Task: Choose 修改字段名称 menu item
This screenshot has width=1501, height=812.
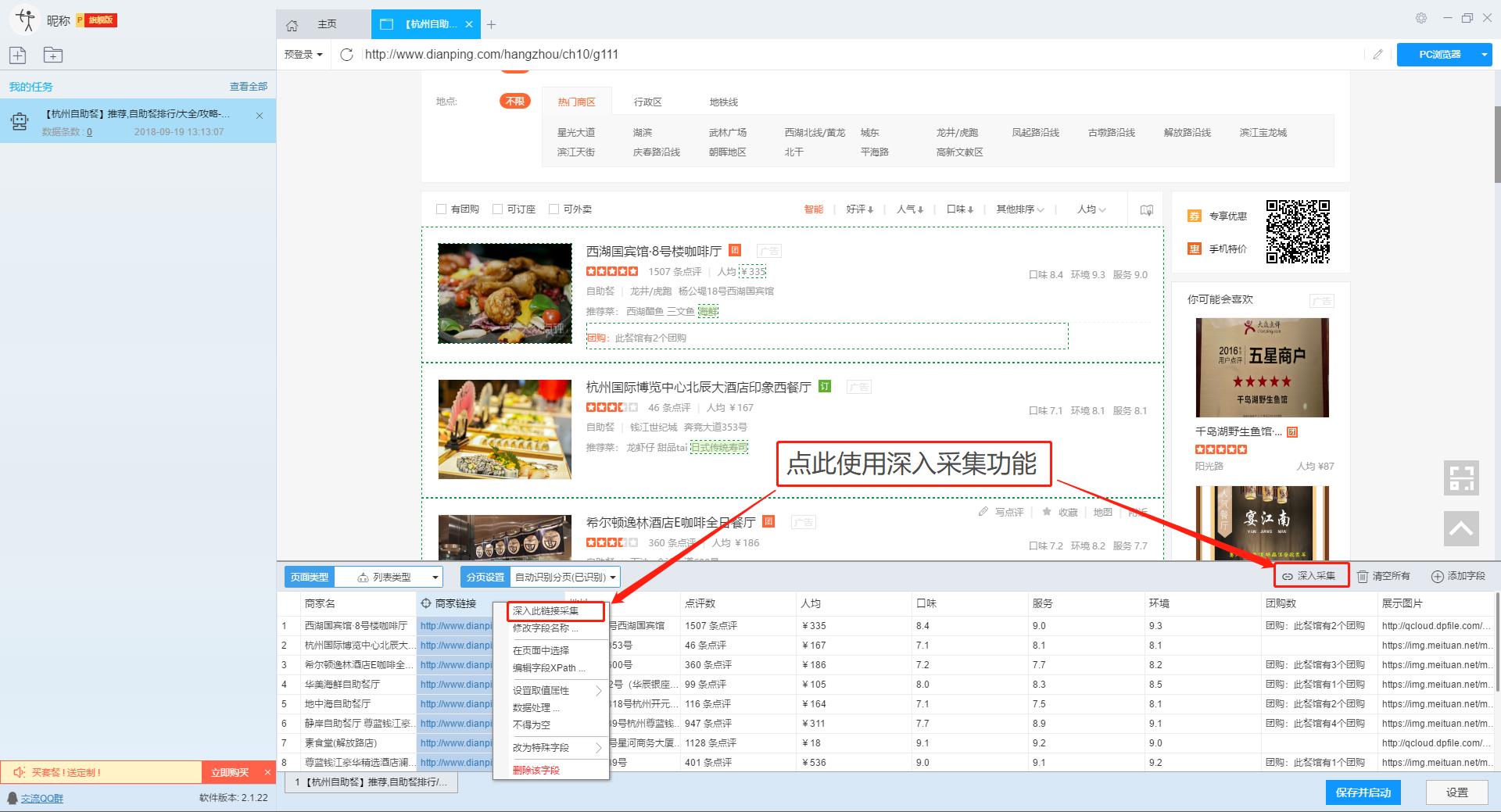Action: pos(550,628)
